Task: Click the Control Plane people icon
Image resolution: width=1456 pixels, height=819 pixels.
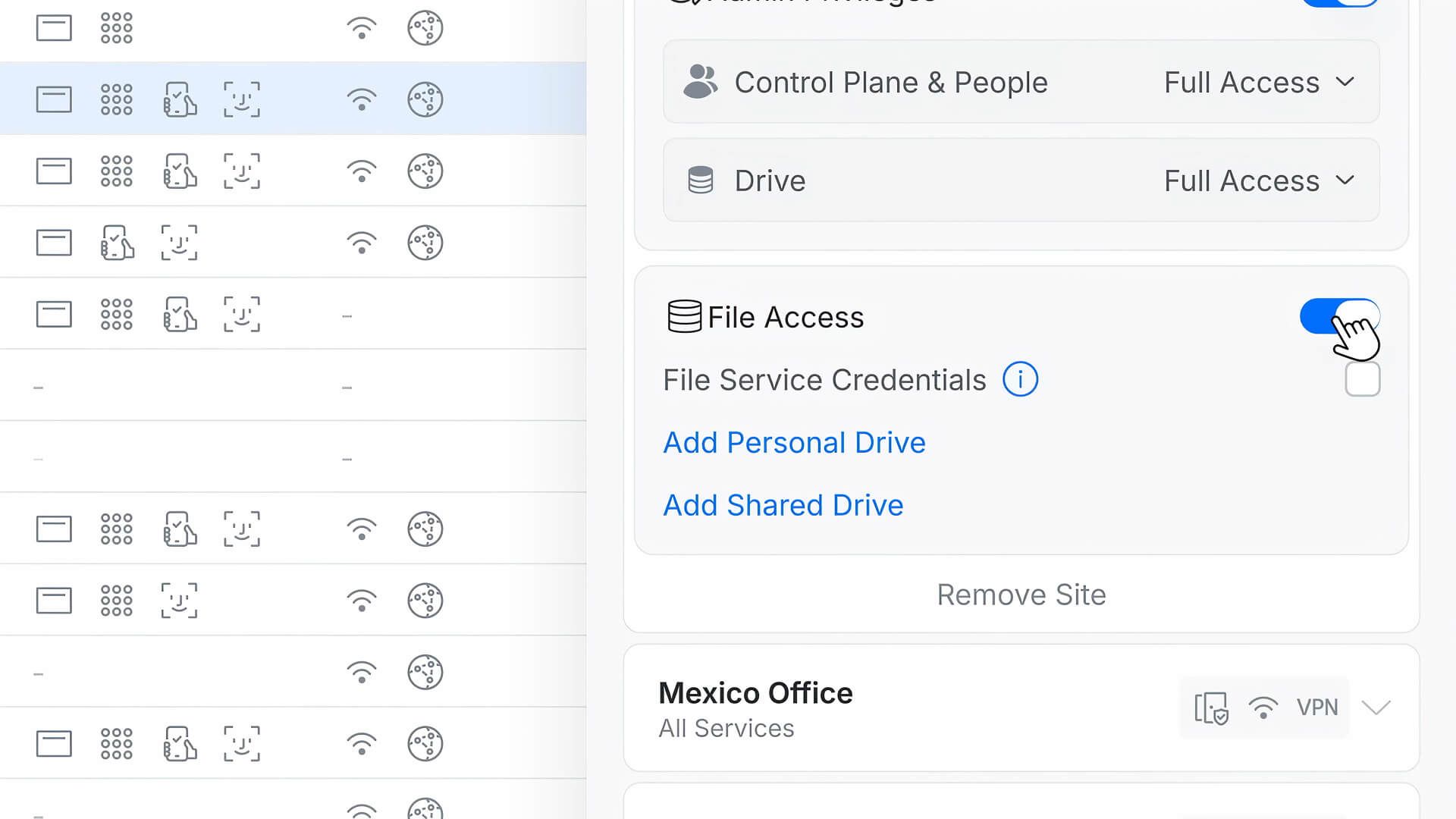Action: [x=700, y=82]
